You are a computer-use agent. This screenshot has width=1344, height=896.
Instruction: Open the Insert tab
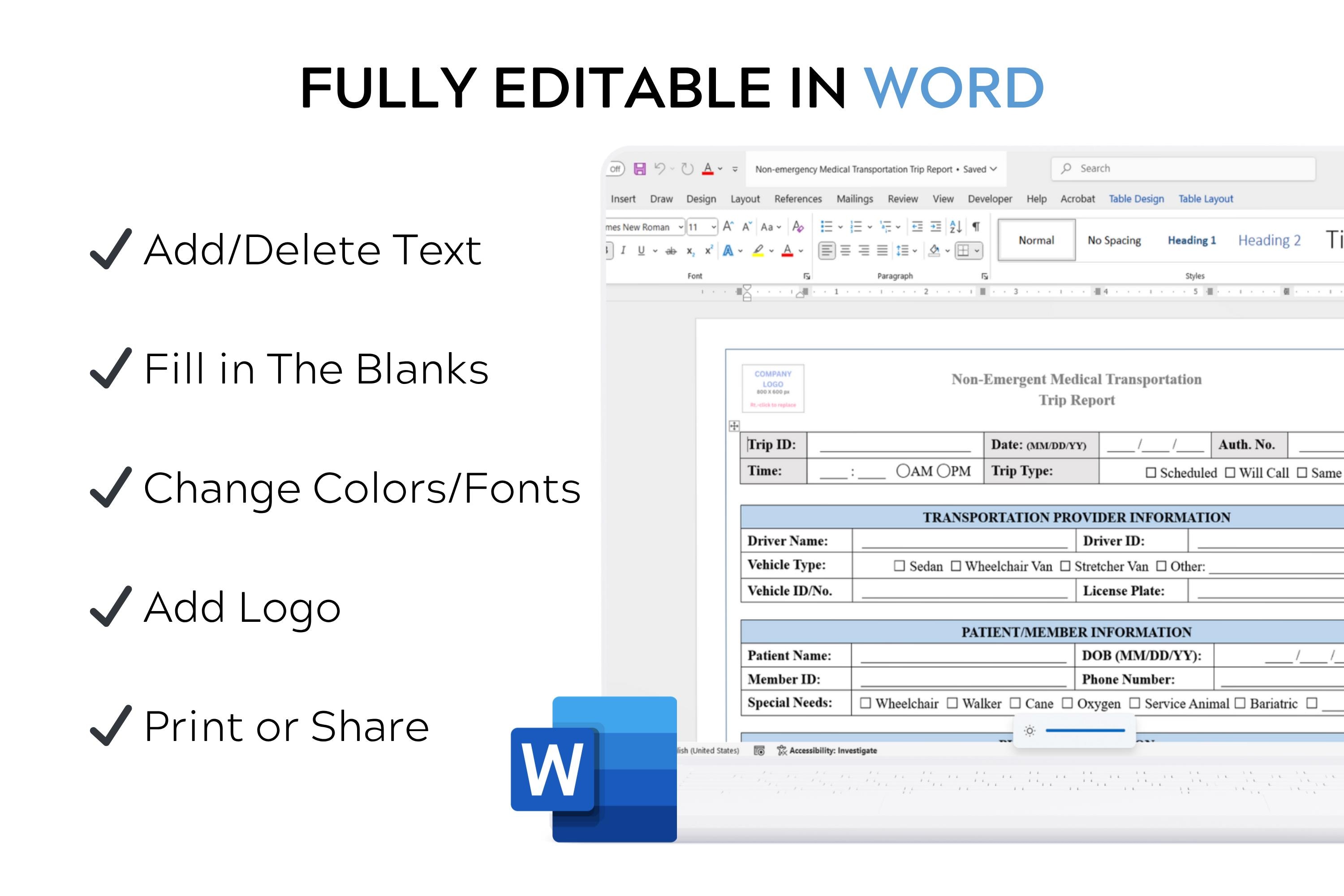[x=623, y=199]
